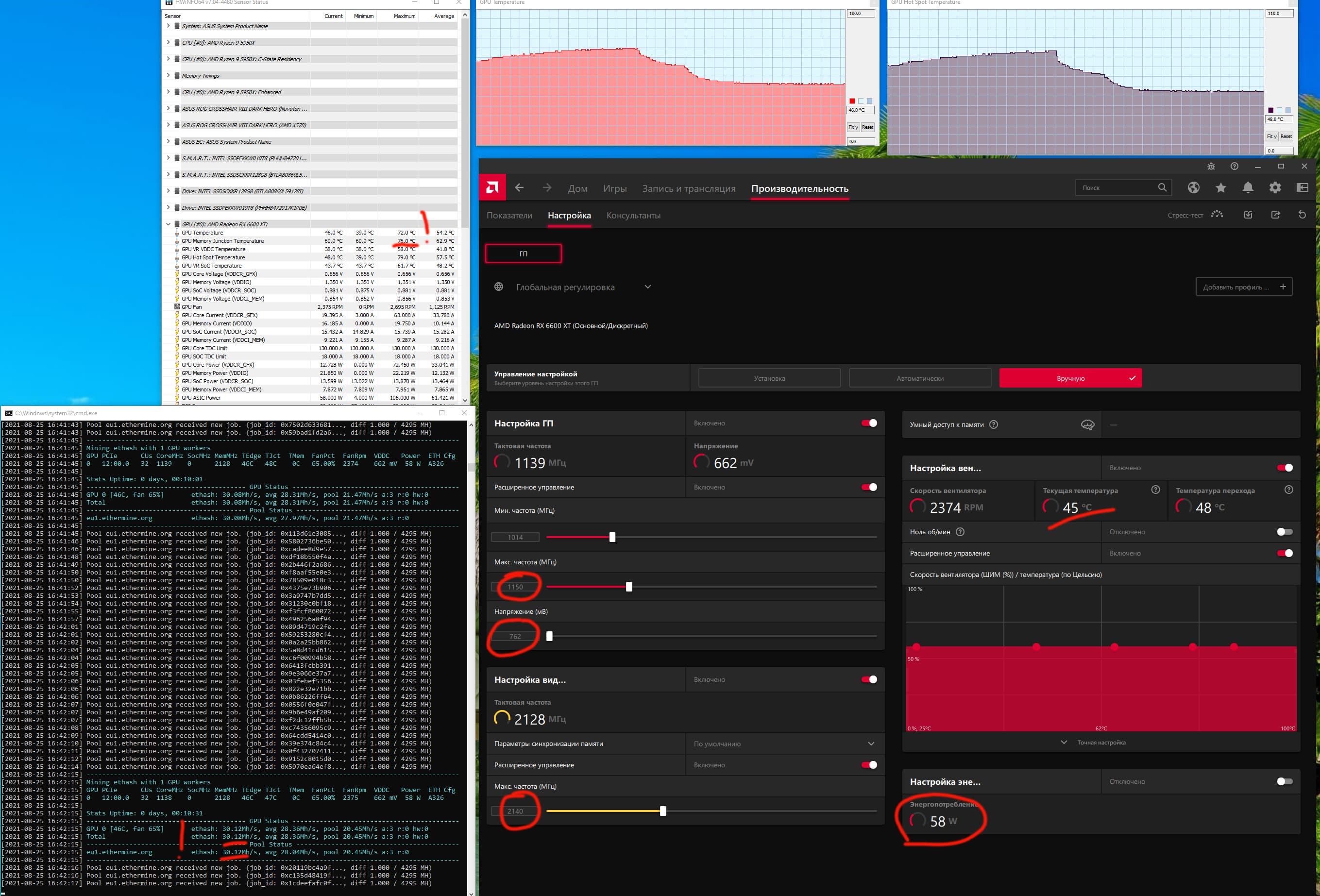Enable the Ноль об/мин toggle
The height and width of the screenshot is (896, 1320).
(1284, 532)
